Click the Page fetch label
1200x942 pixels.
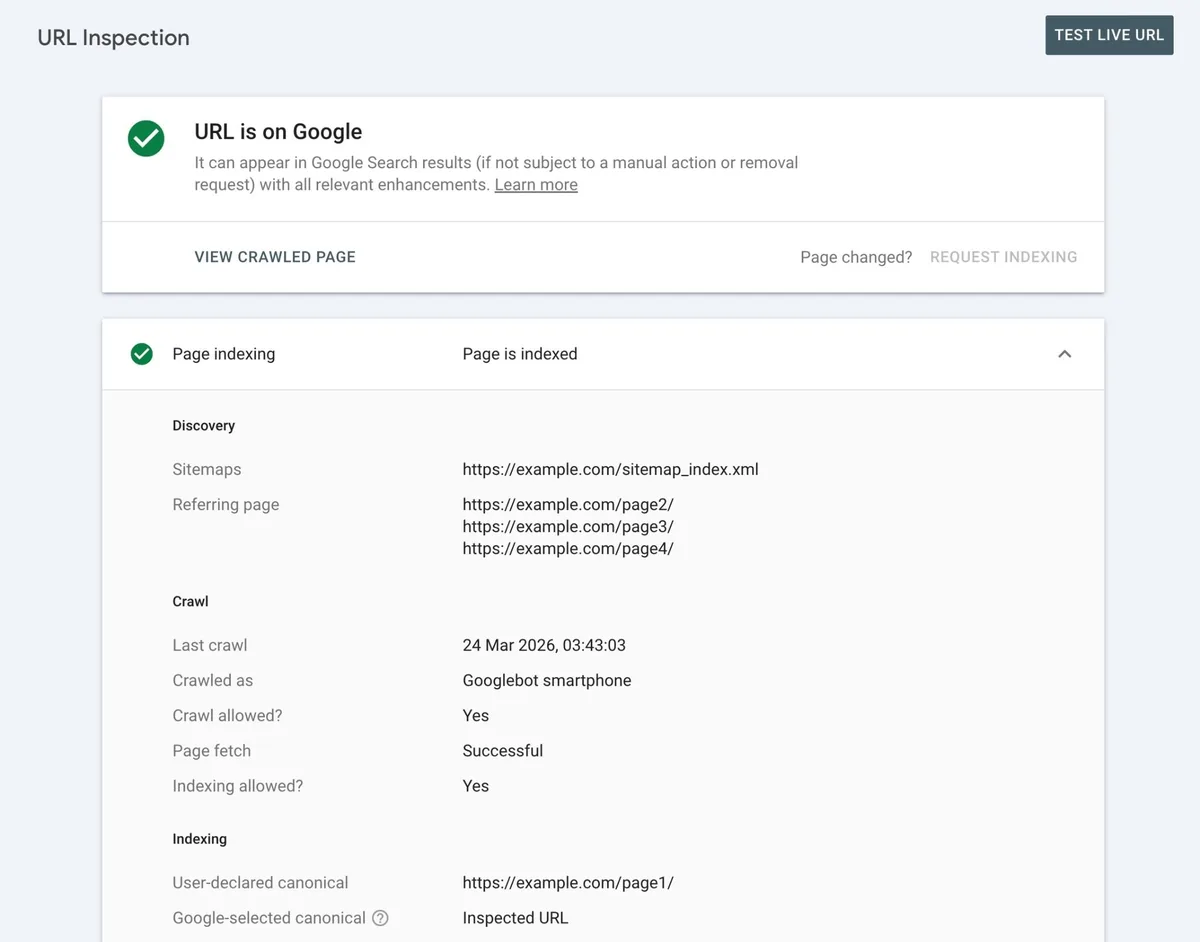click(x=212, y=750)
